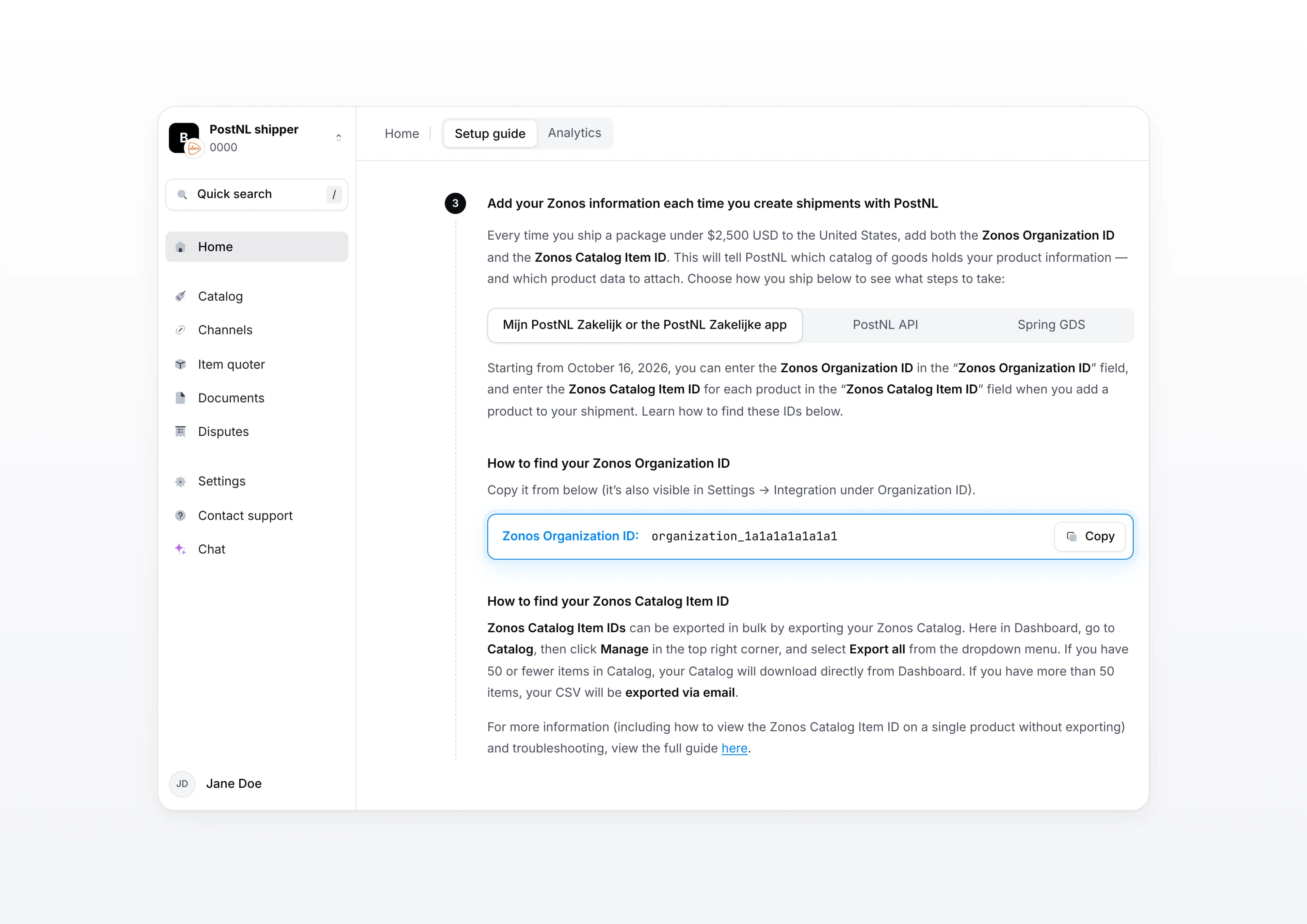
Task: Open the Disputes menu item
Action: pos(257,432)
